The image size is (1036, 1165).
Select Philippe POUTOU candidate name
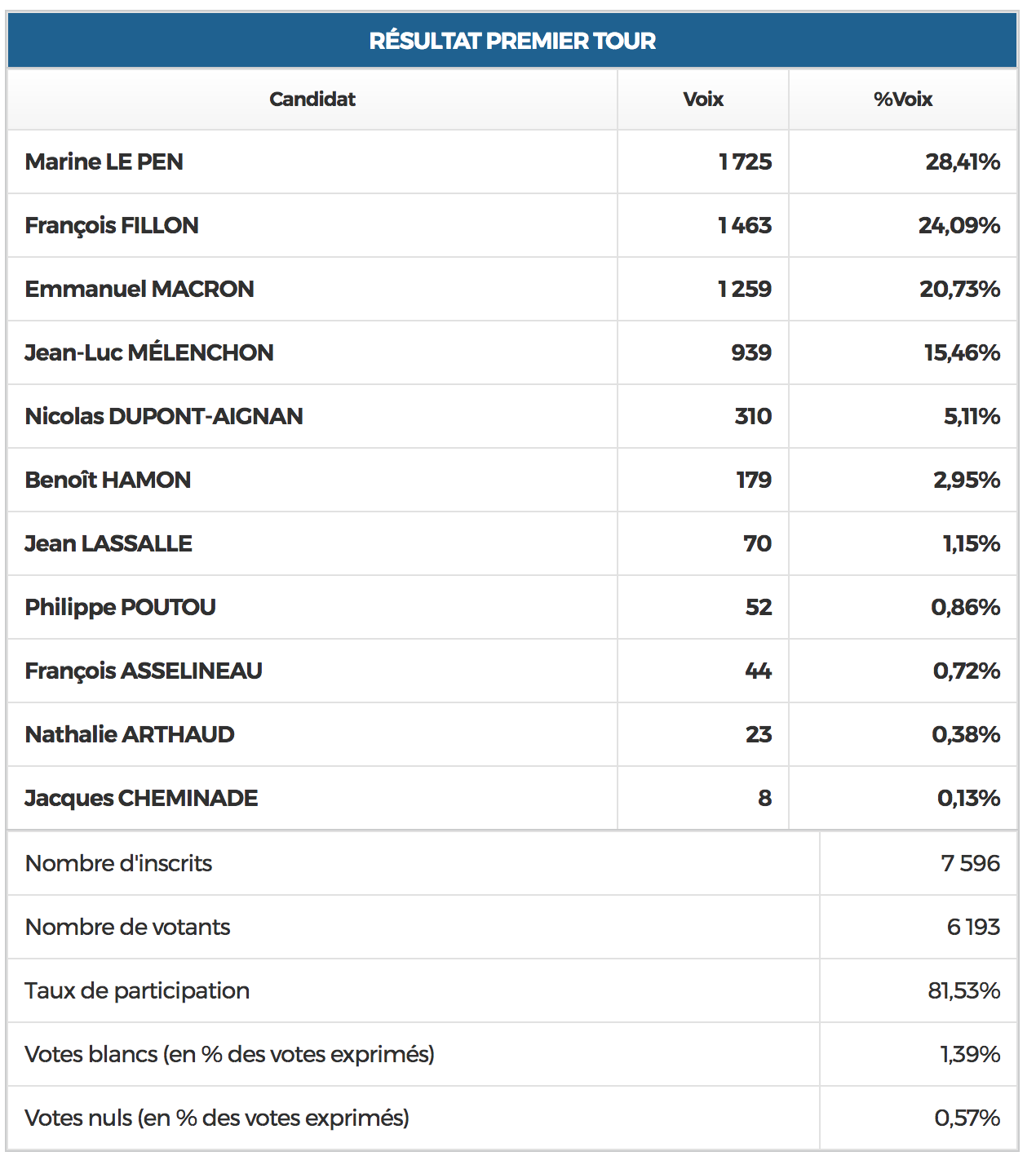pyautogui.click(x=121, y=607)
